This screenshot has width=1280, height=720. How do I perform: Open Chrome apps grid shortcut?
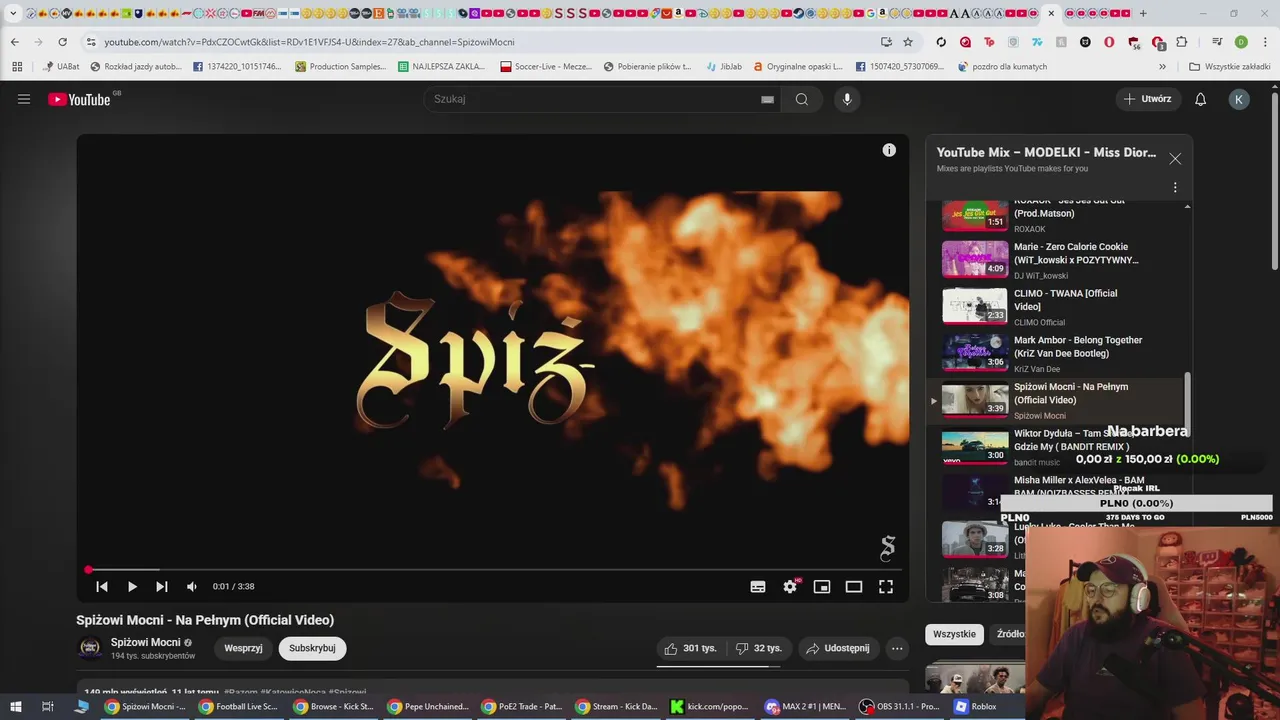(x=17, y=67)
